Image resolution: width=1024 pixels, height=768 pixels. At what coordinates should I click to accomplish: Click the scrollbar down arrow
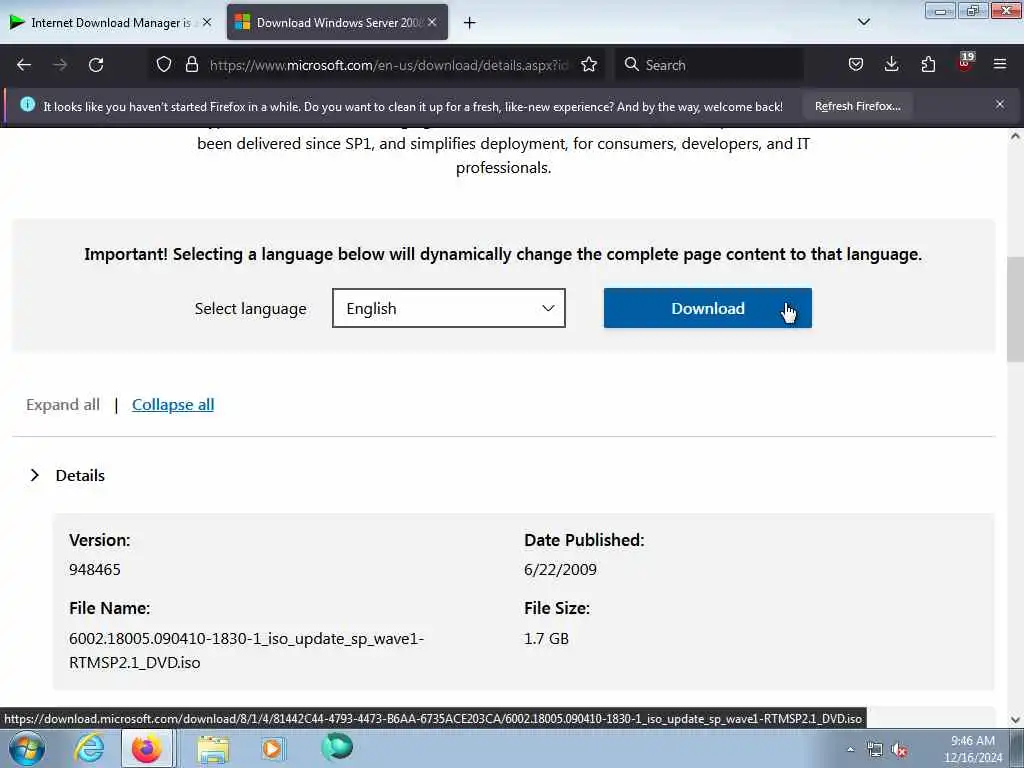[1015, 720]
